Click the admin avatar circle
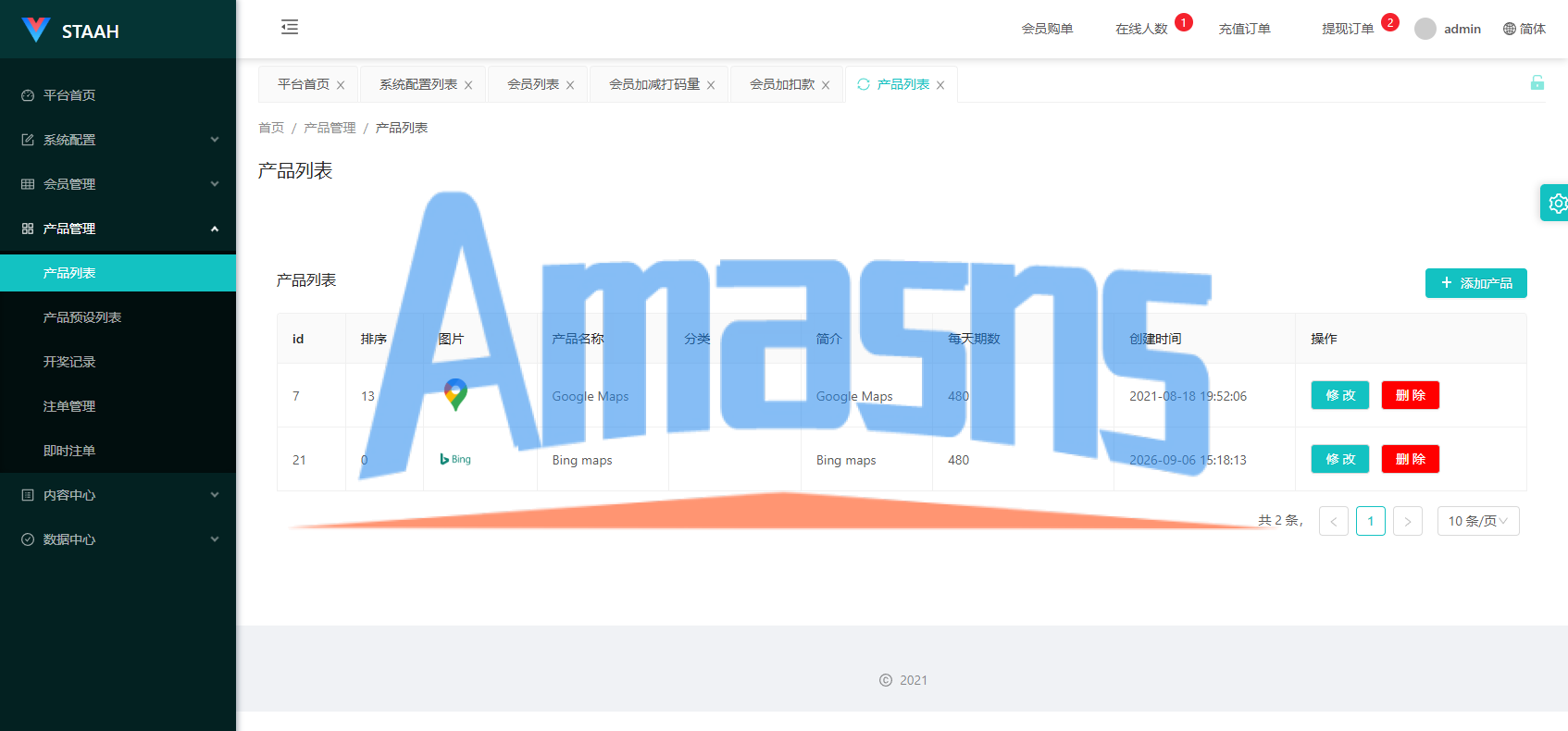The image size is (1568, 731). [1425, 29]
